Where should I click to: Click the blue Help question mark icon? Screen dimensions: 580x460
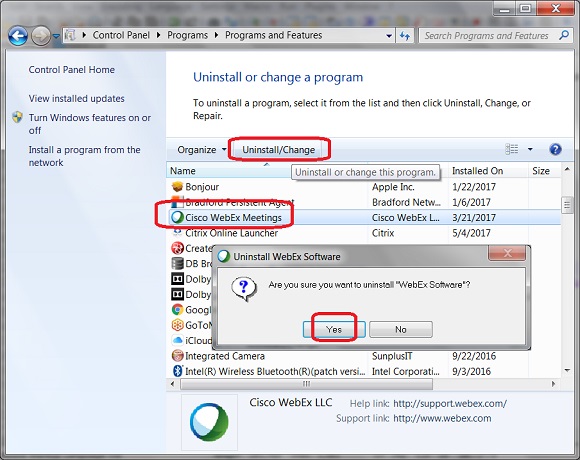point(555,149)
